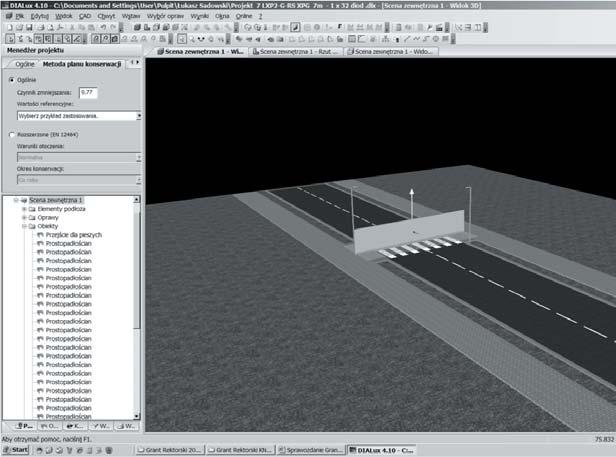Switch to Scena zewnętrzna 1 - Rzut tab
This screenshot has width=616, height=457.
295,51
